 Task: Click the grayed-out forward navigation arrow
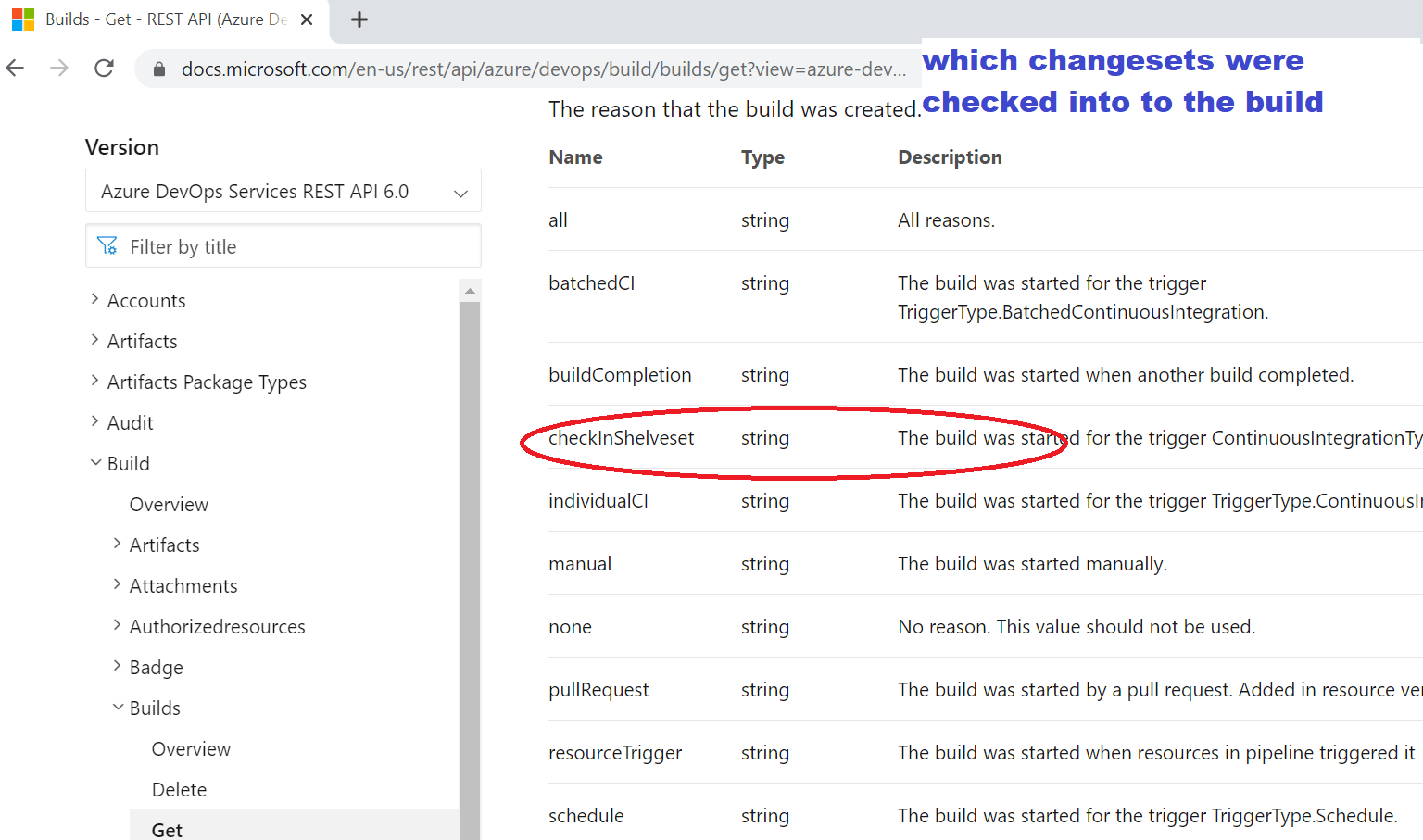click(57, 68)
